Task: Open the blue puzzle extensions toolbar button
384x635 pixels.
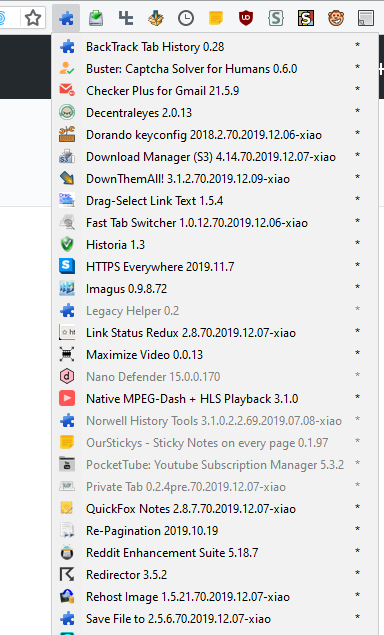Action: (x=66, y=18)
